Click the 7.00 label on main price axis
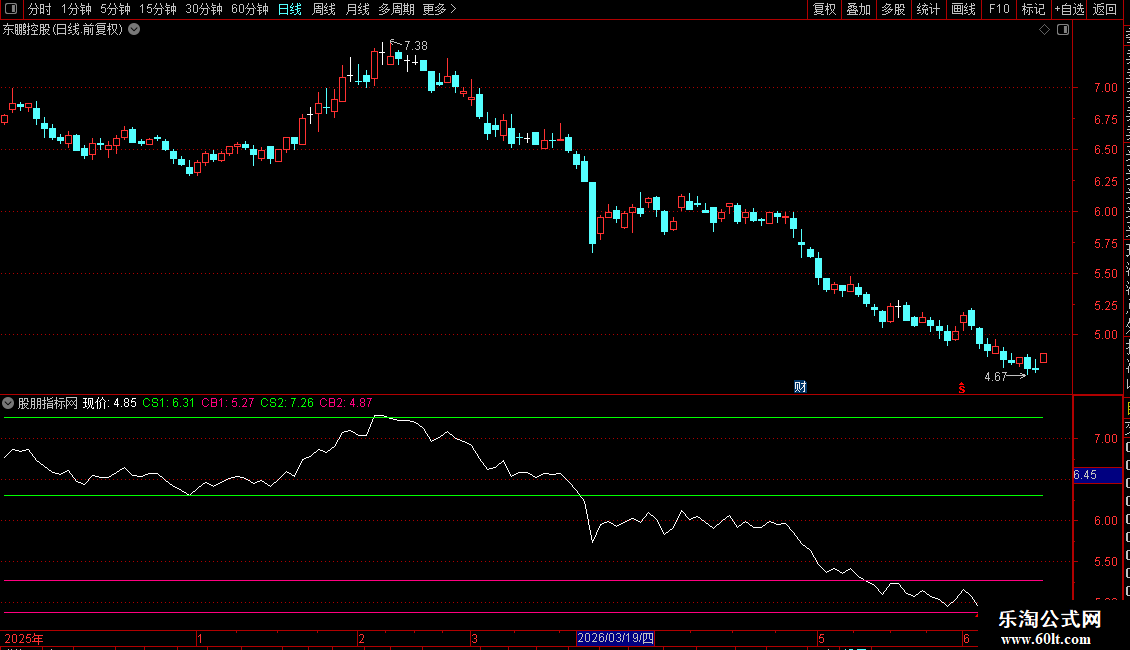This screenshot has height=650, width=1130. pos(1105,88)
